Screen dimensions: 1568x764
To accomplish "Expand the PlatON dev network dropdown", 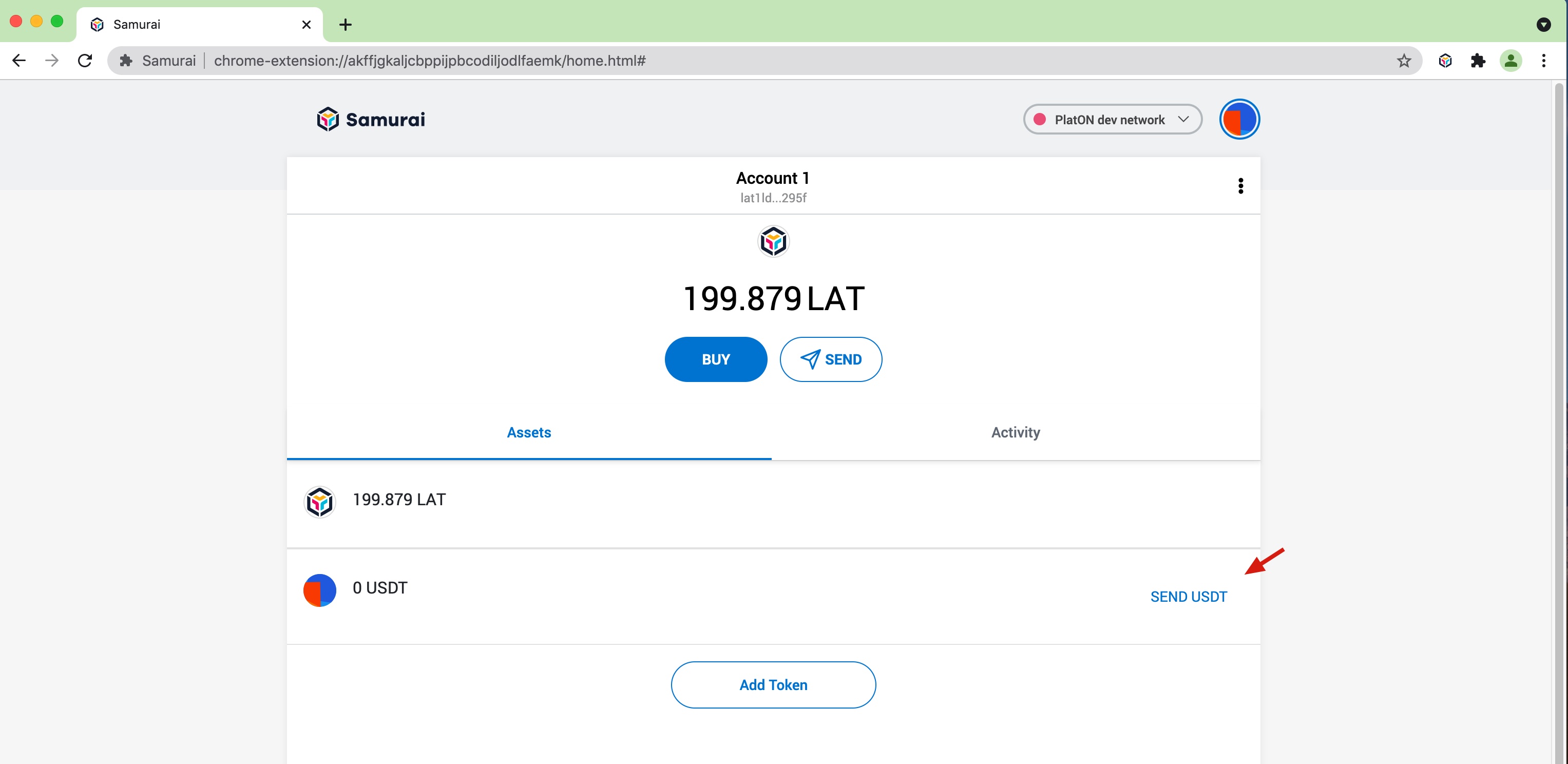I will (1112, 119).
